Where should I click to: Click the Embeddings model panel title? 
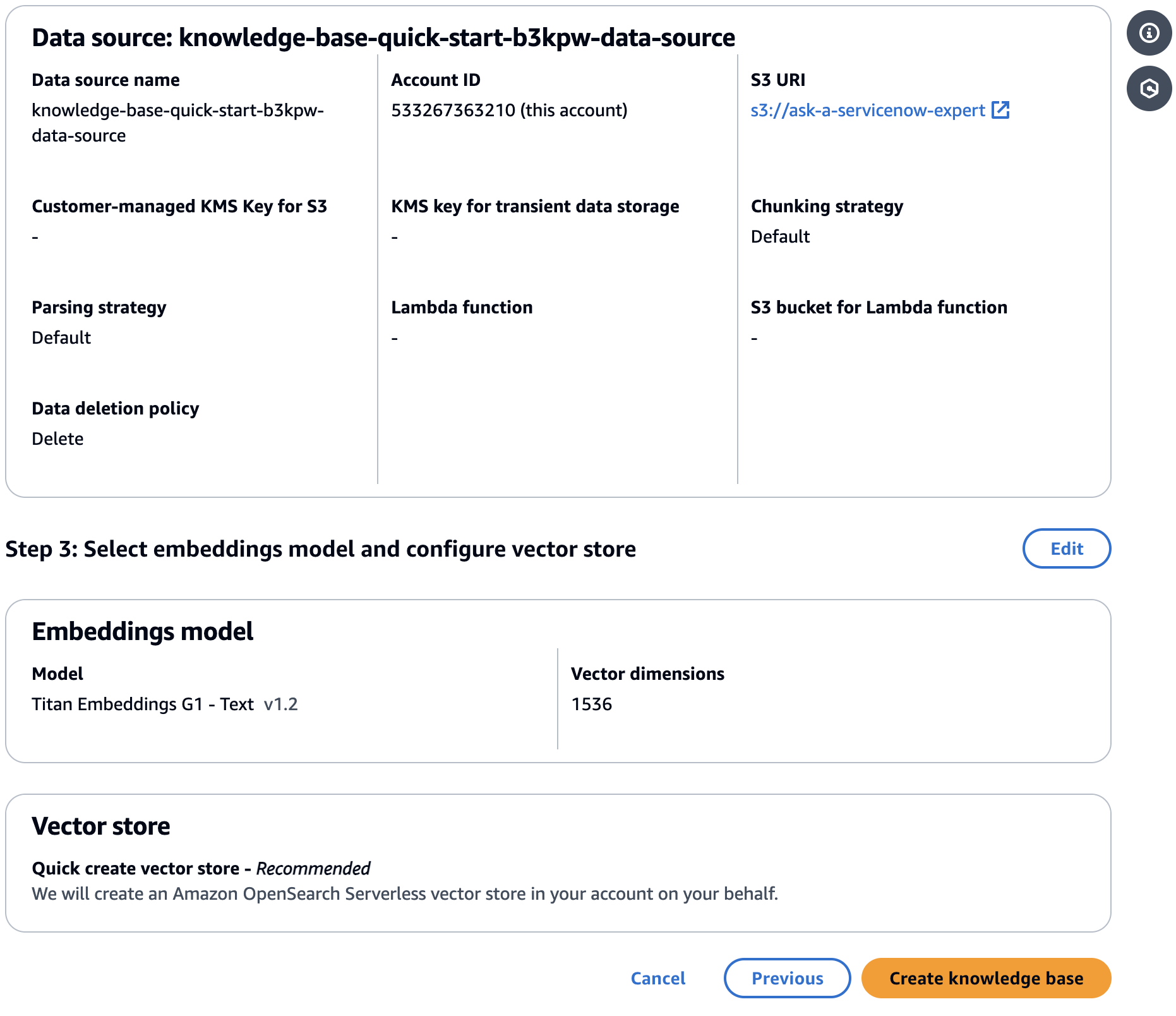pos(143,631)
